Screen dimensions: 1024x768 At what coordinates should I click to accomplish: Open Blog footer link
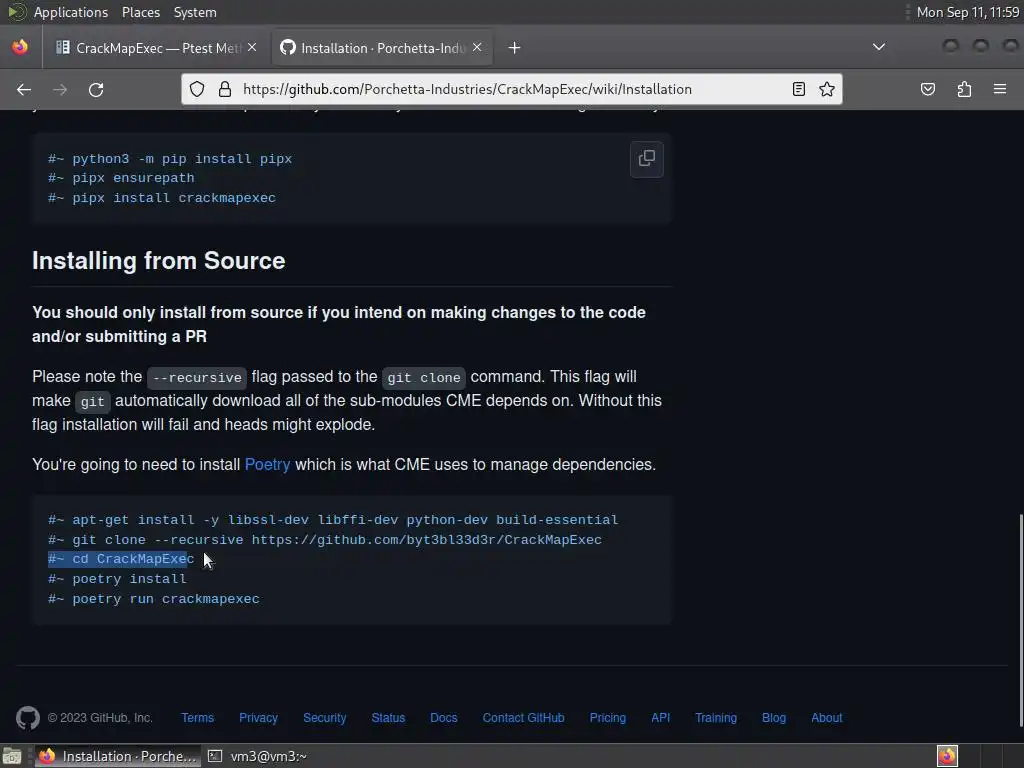774,718
